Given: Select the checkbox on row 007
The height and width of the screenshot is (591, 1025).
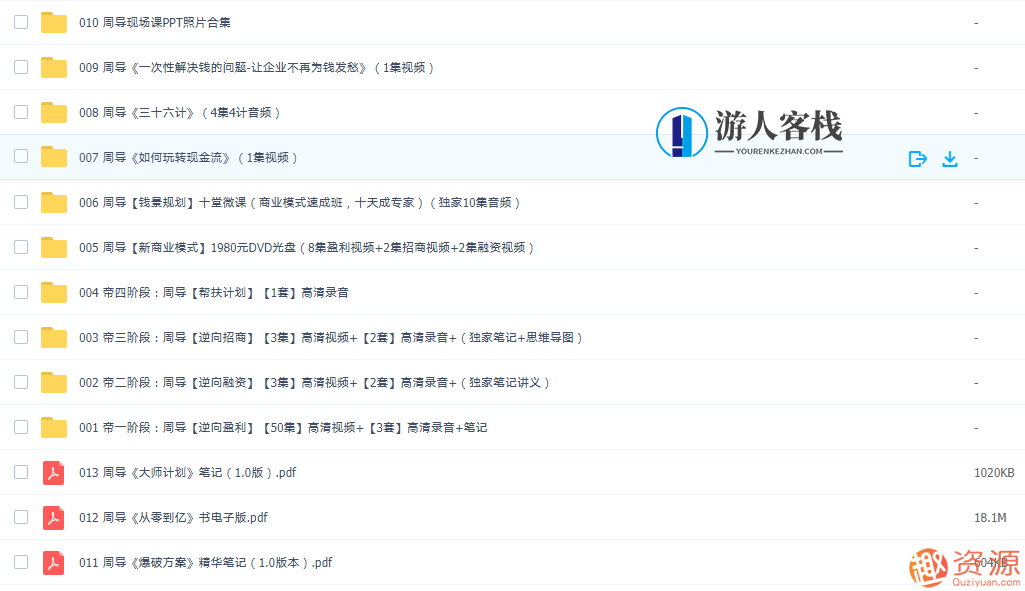Looking at the screenshot, I should [x=20, y=156].
